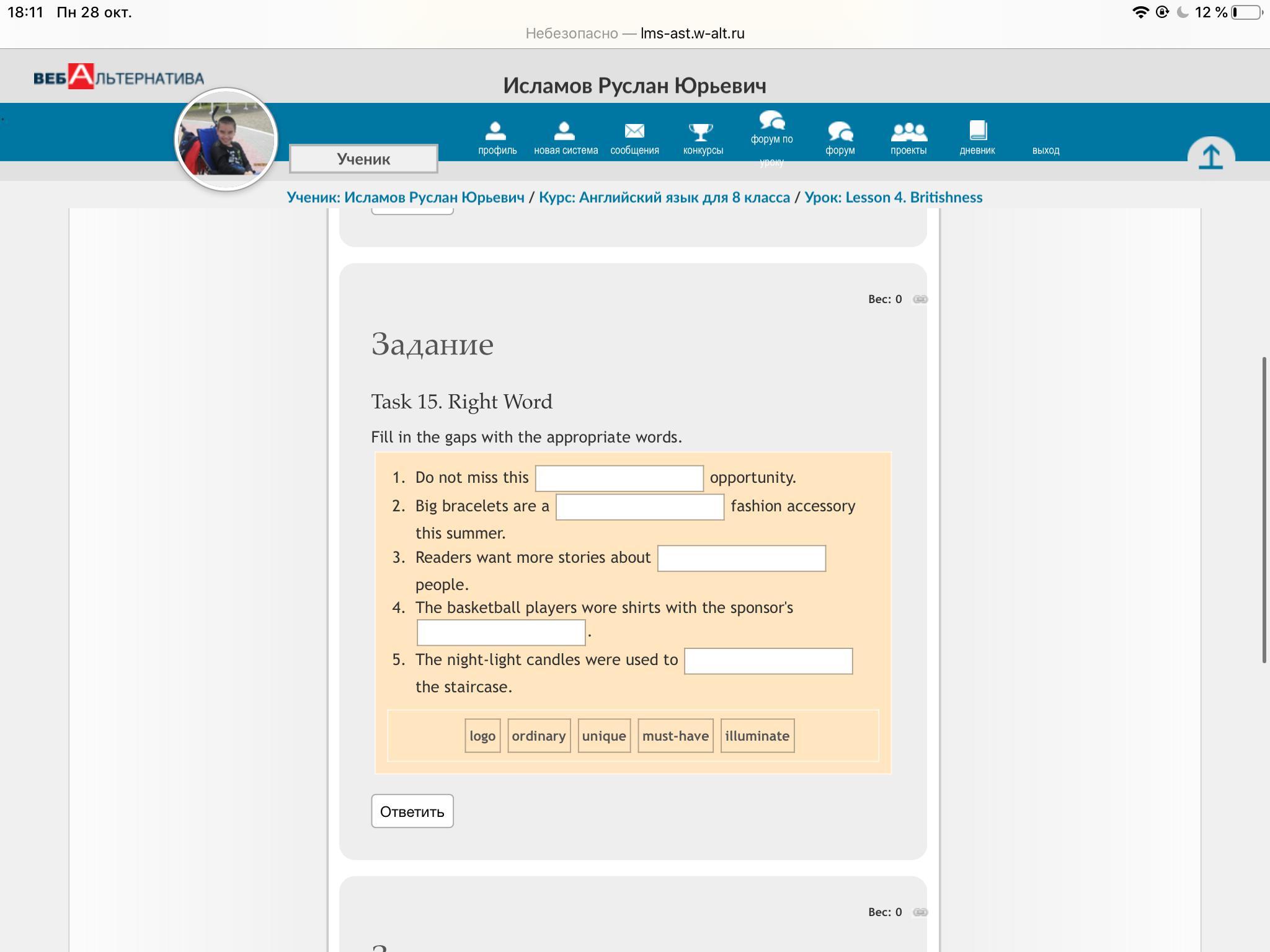Open дневник book icon
1270x952 pixels.
[977, 131]
